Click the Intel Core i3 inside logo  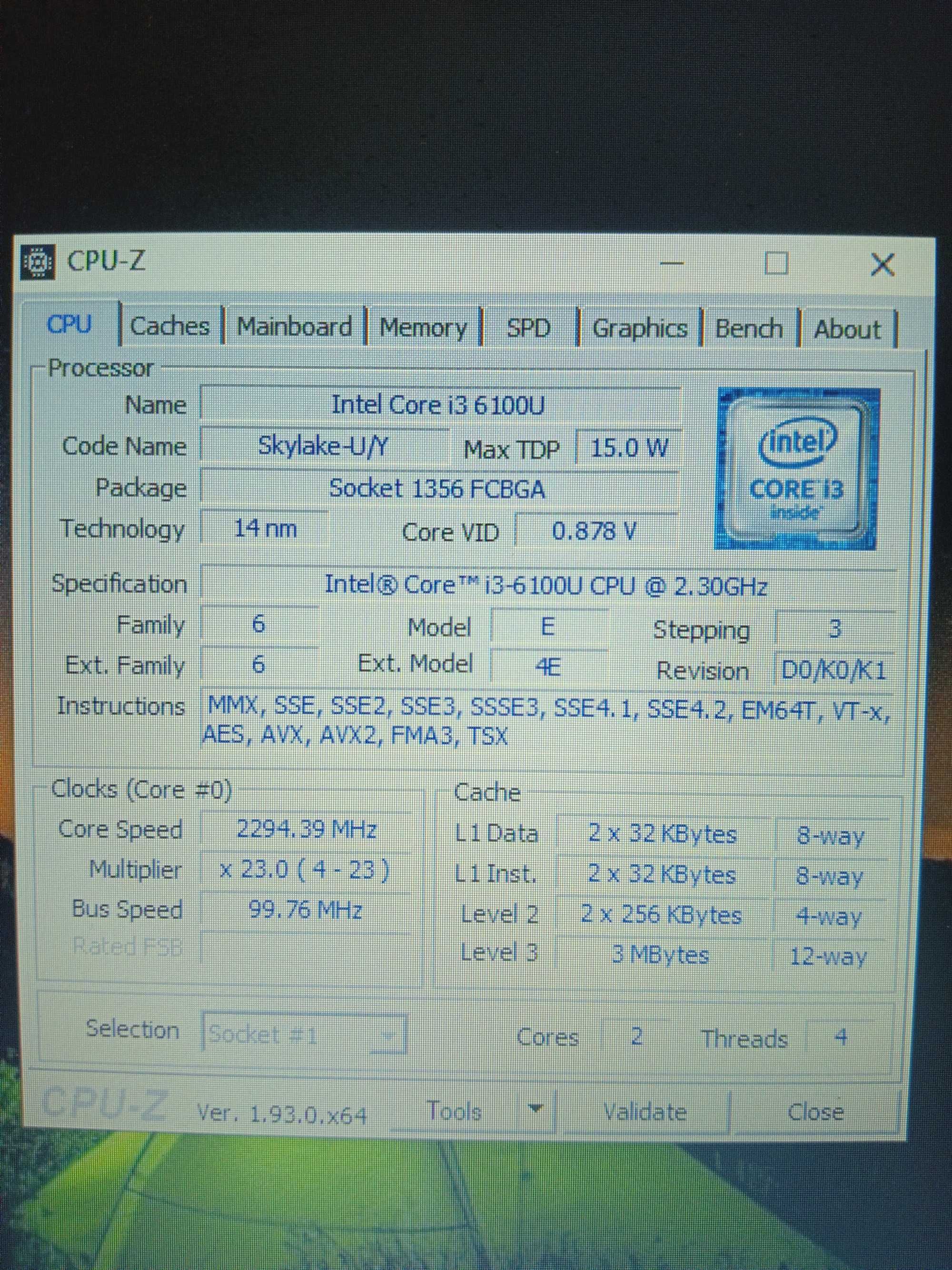[x=798, y=468]
